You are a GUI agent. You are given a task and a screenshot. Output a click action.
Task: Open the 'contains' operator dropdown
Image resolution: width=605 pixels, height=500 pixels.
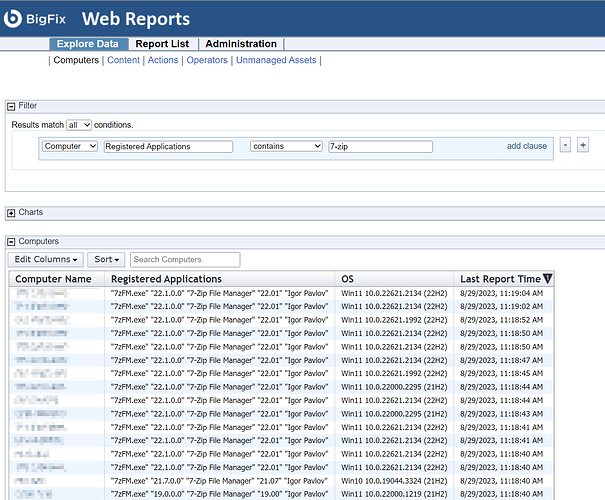286,146
